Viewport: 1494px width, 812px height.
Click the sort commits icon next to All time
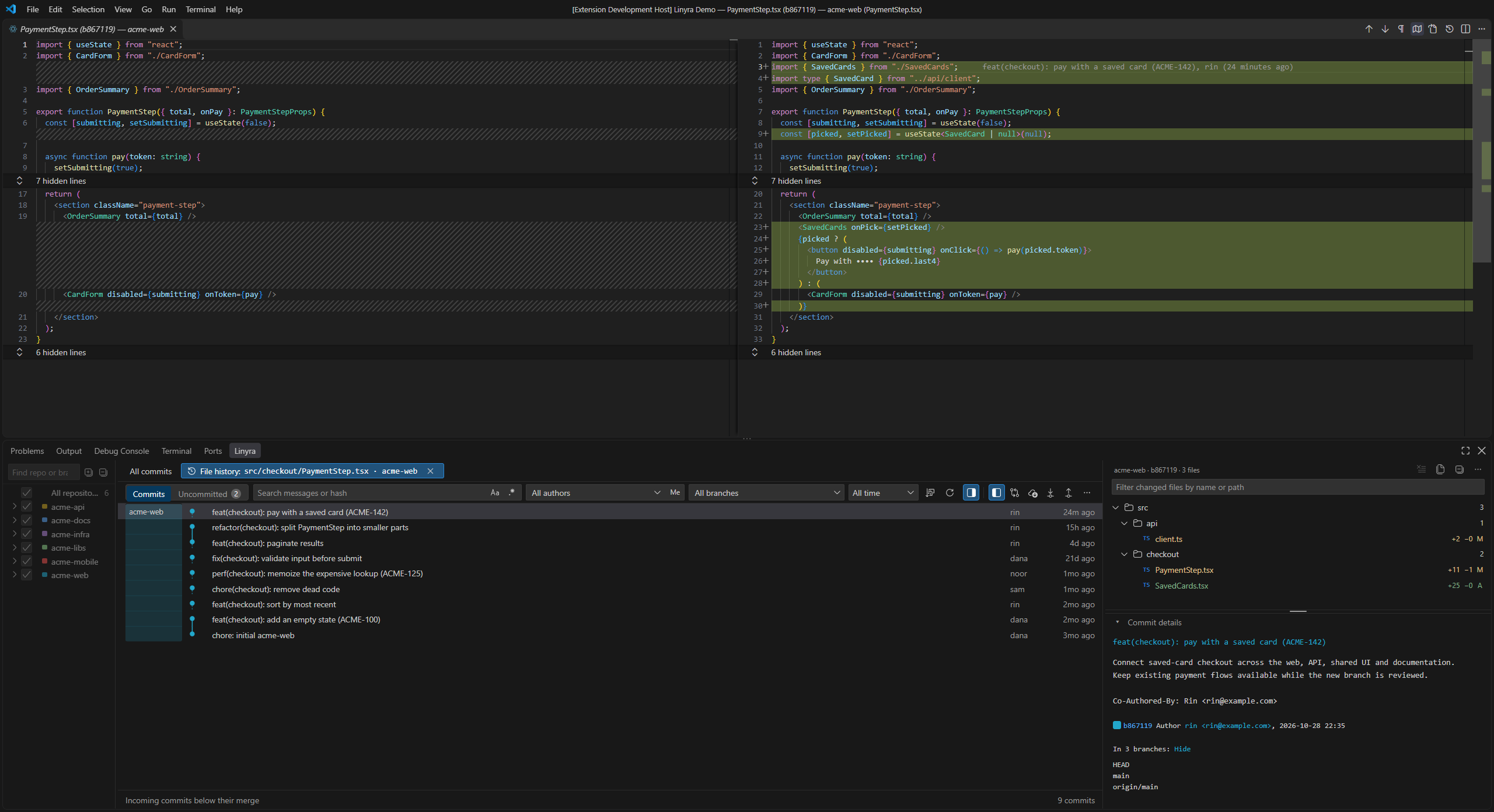tap(930, 493)
